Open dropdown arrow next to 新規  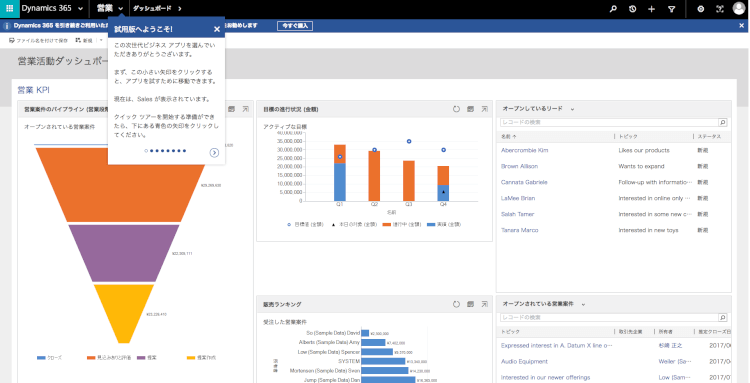[101, 41]
